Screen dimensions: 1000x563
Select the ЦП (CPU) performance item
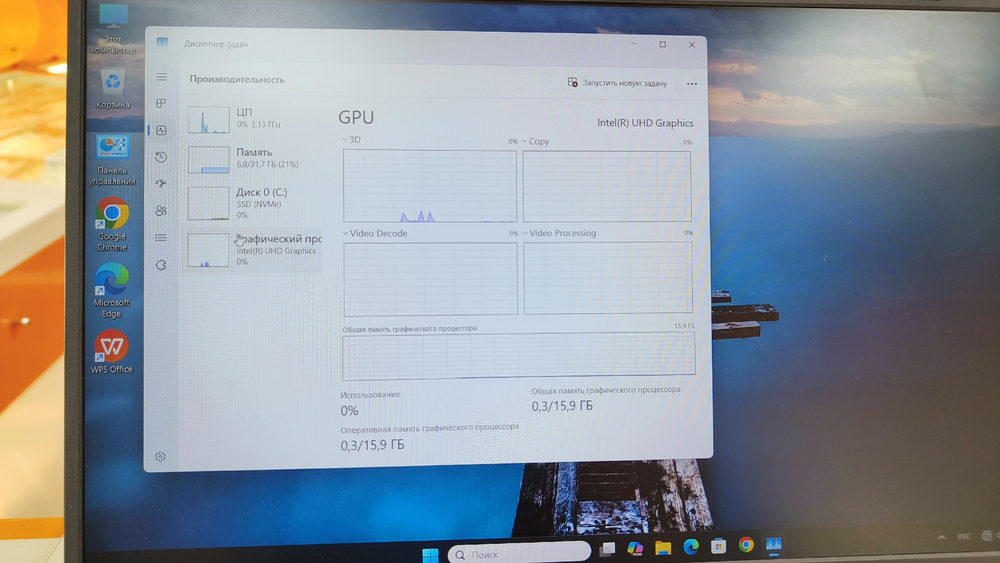pos(252,119)
